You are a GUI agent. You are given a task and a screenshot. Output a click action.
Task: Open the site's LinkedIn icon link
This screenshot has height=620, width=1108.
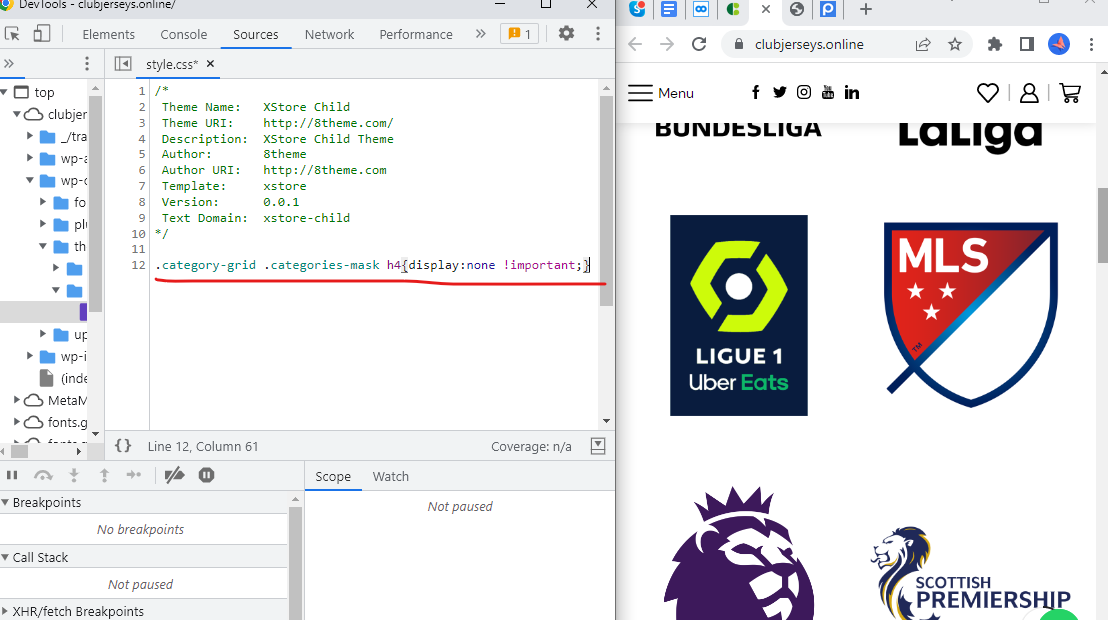coord(851,93)
